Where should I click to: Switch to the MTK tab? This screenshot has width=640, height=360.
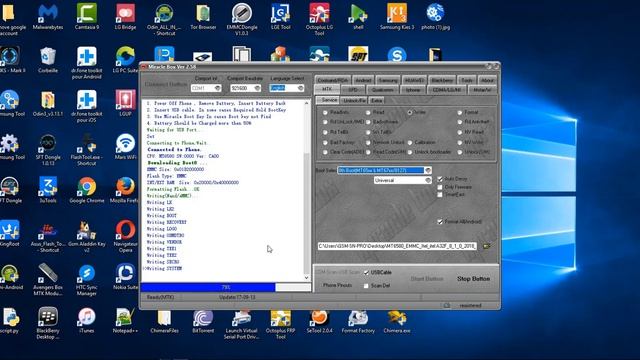click(x=327, y=89)
